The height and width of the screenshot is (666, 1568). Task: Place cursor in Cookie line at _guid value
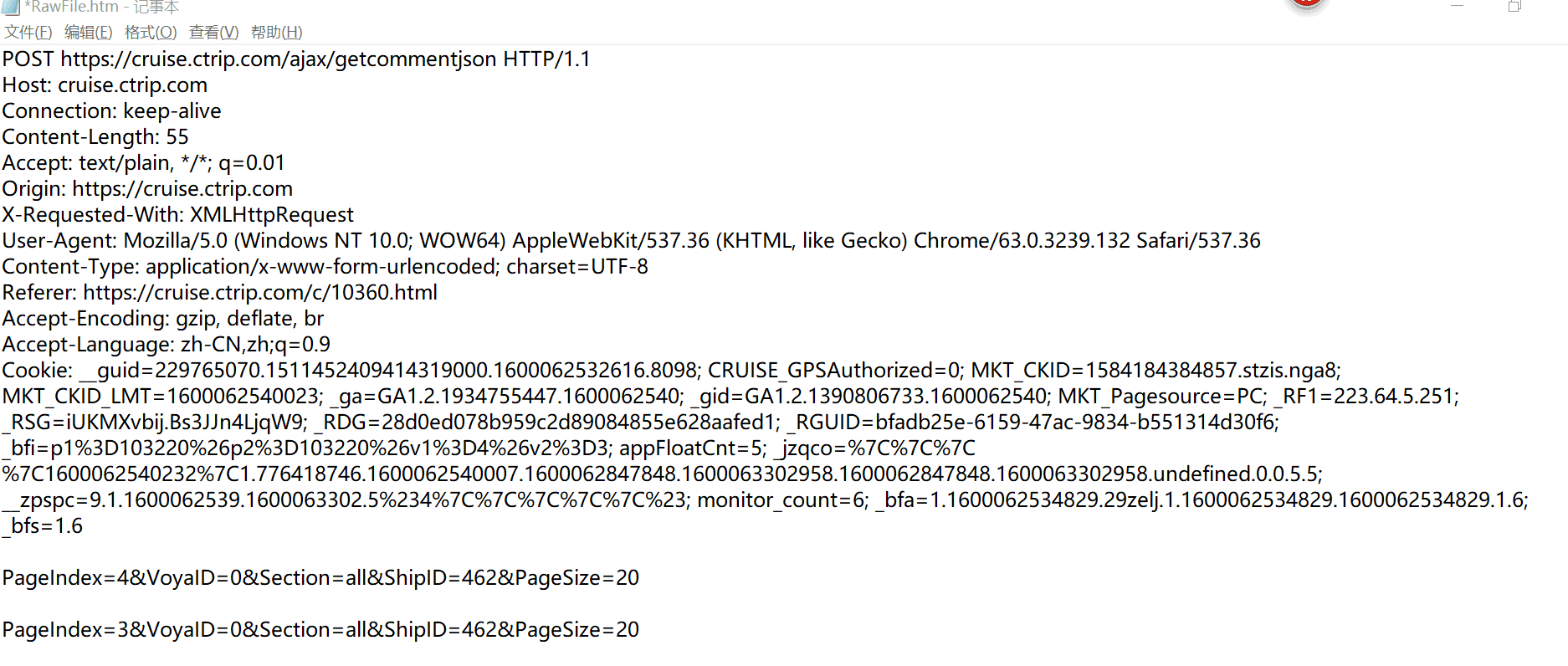[x=390, y=371]
